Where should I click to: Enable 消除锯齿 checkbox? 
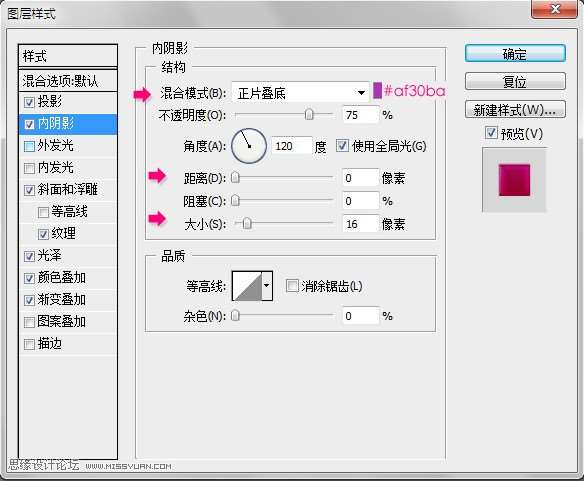coord(292,286)
